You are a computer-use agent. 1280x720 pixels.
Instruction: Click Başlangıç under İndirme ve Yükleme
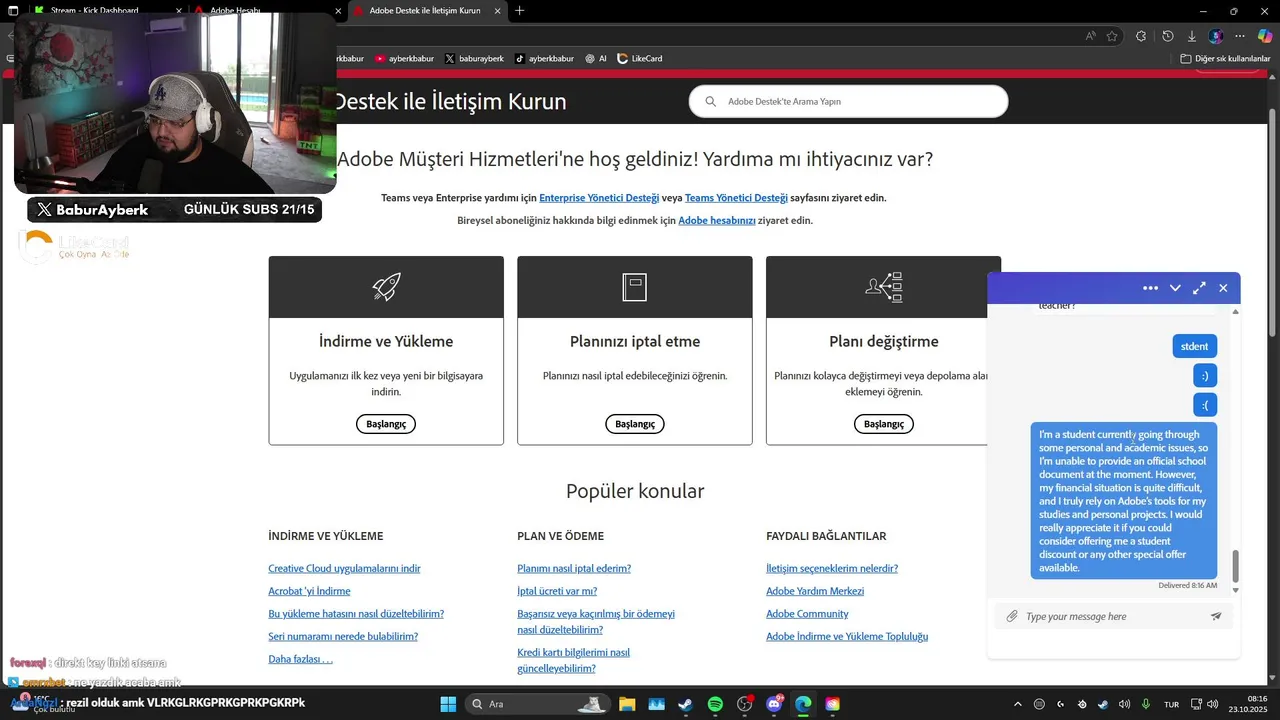coord(386,424)
